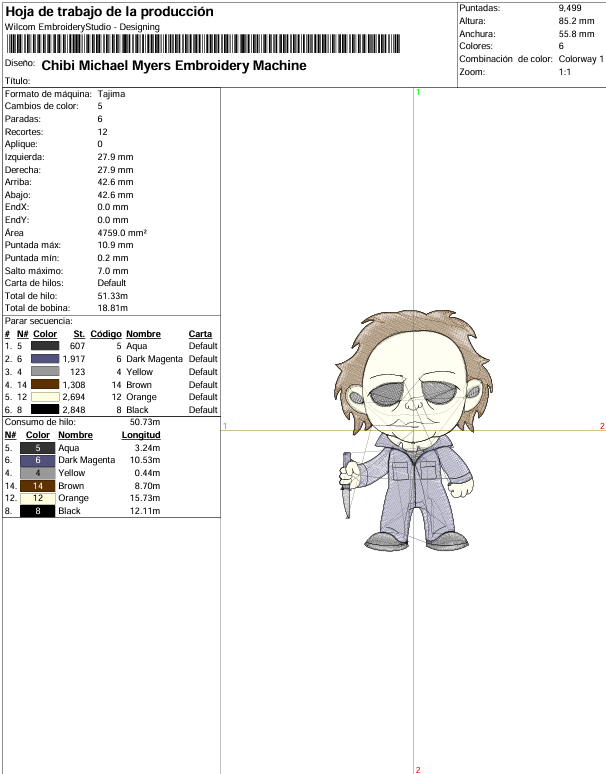The width and height of the screenshot is (606, 774).
Task: Click the Salto máximo value '7.0 mm'
Action: [113, 271]
